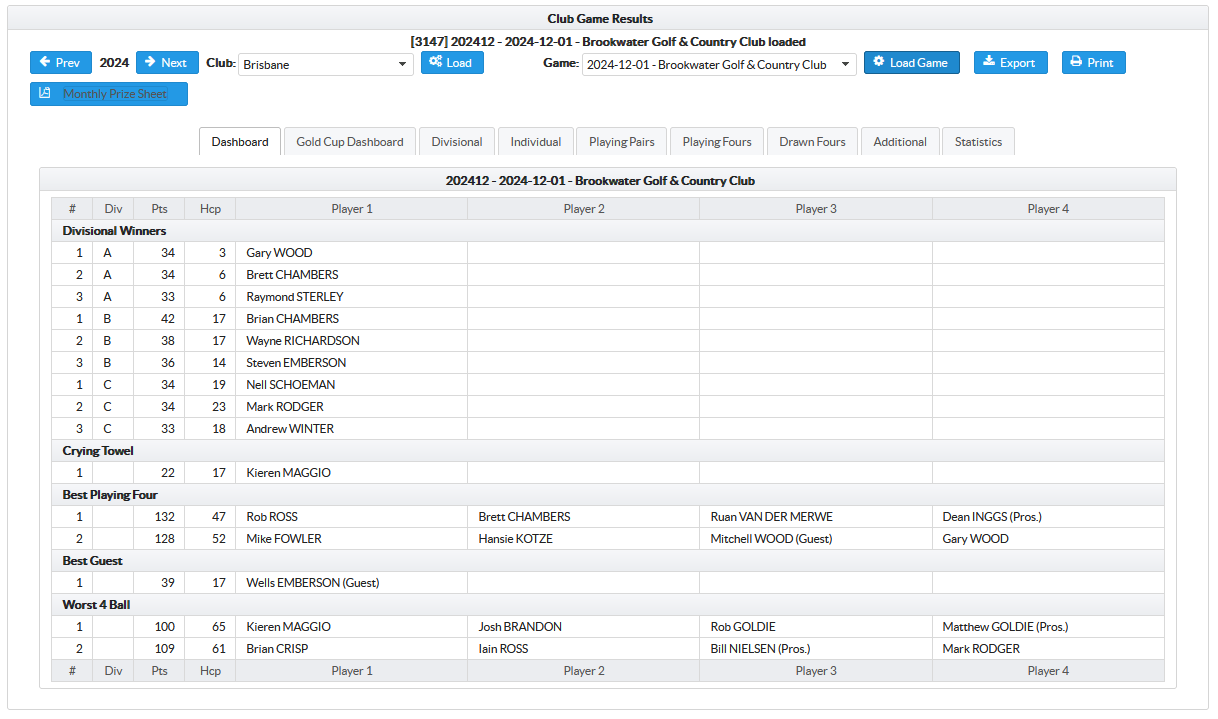Click the Print printer button
This screenshot has width=1218, height=719.
pyautogui.click(x=1093, y=63)
